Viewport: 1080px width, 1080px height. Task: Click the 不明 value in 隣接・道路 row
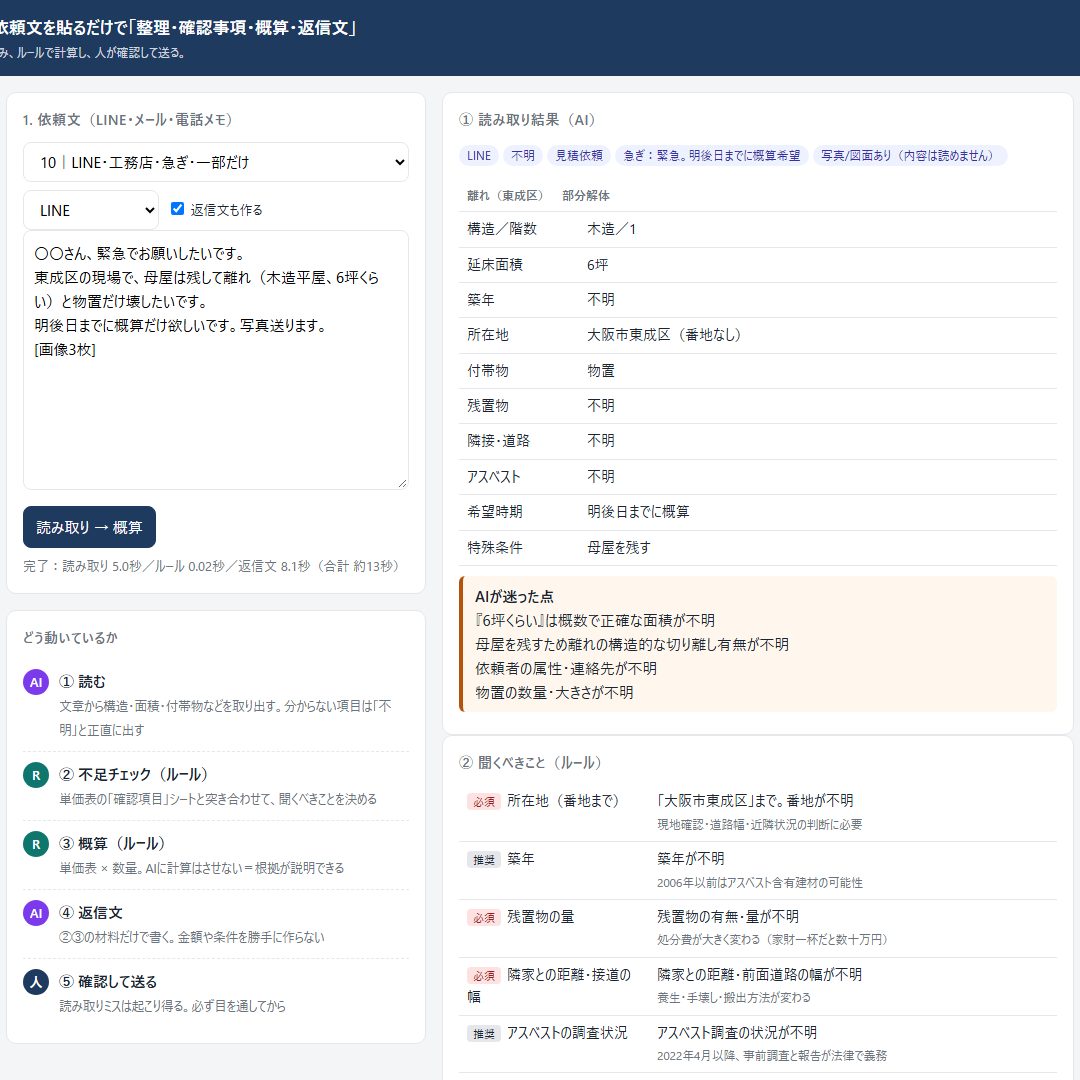pos(601,441)
